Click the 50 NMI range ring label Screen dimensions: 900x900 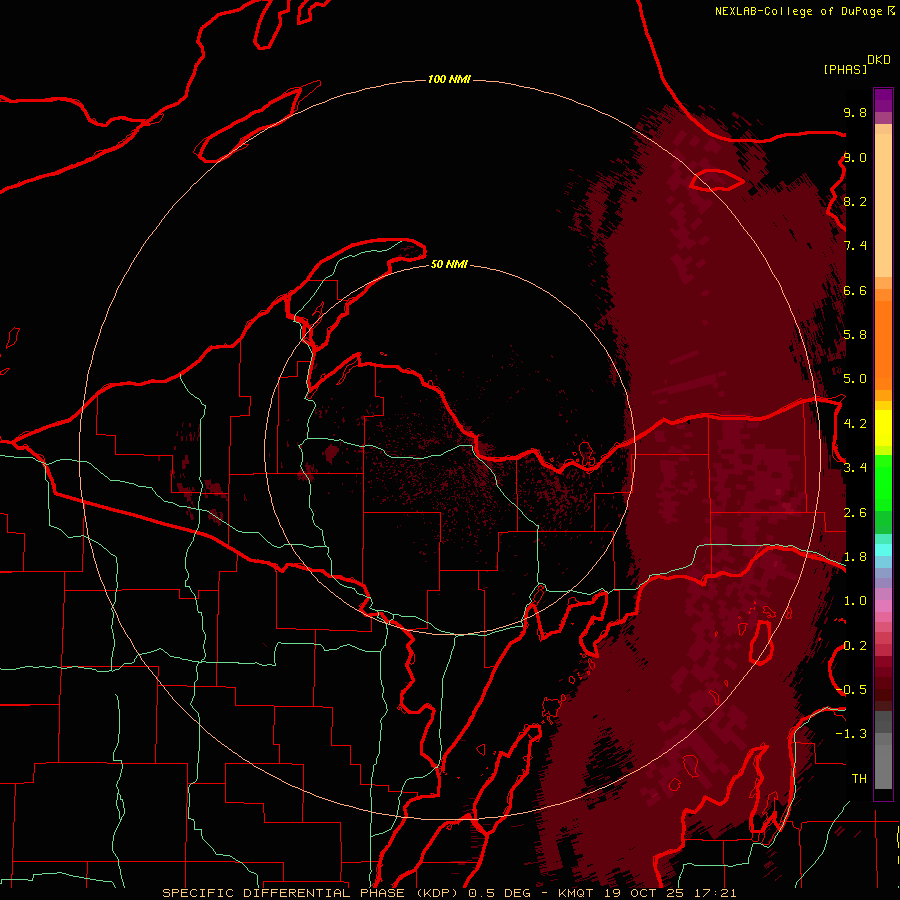[449, 264]
